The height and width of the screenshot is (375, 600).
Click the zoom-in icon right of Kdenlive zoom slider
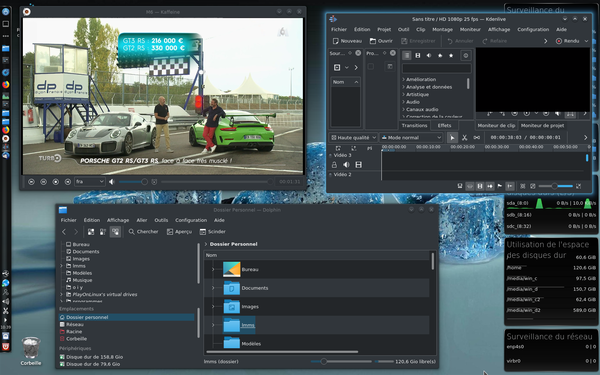point(578,186)
